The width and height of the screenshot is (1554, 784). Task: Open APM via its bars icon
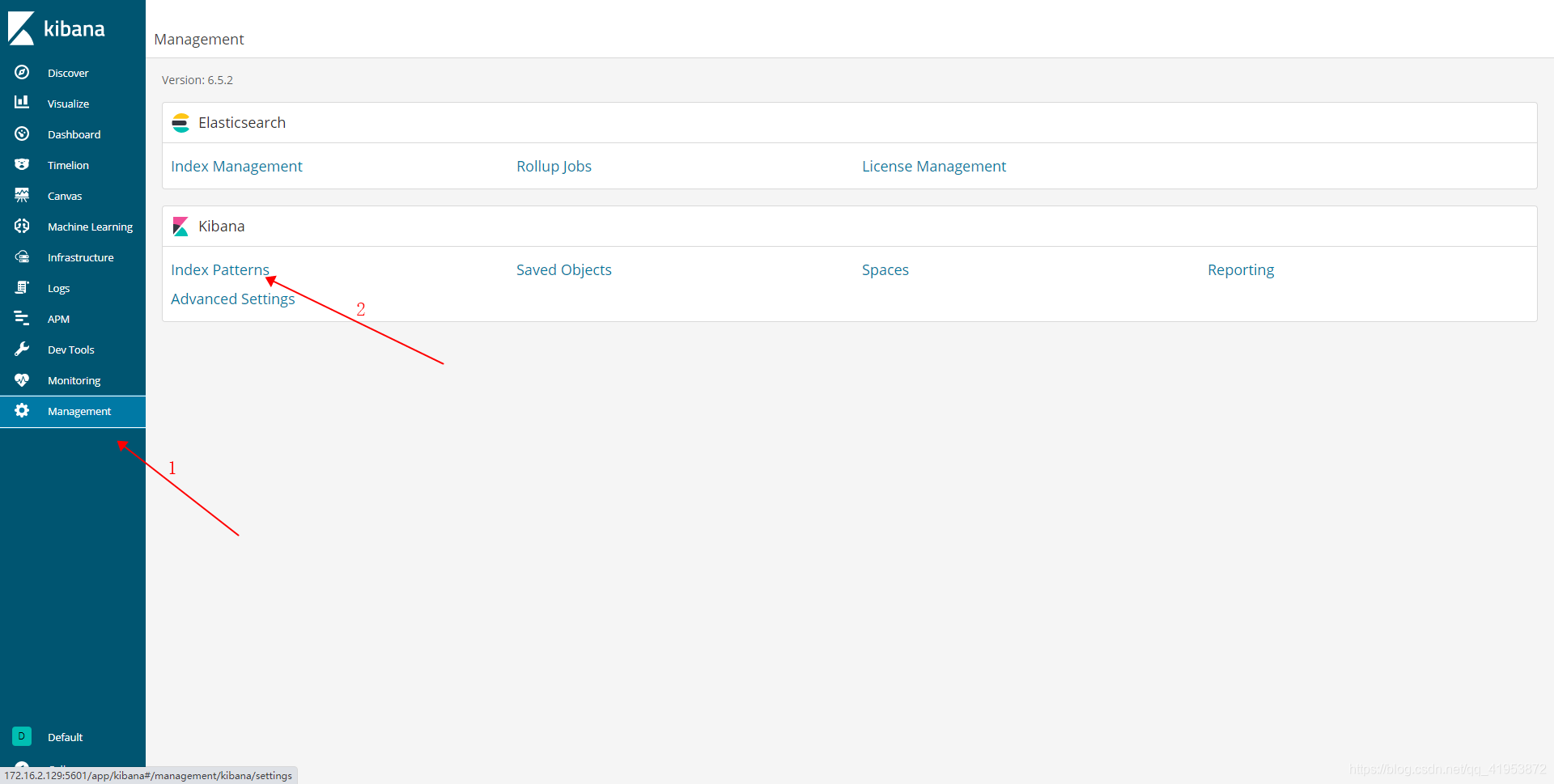pos(22,318)
